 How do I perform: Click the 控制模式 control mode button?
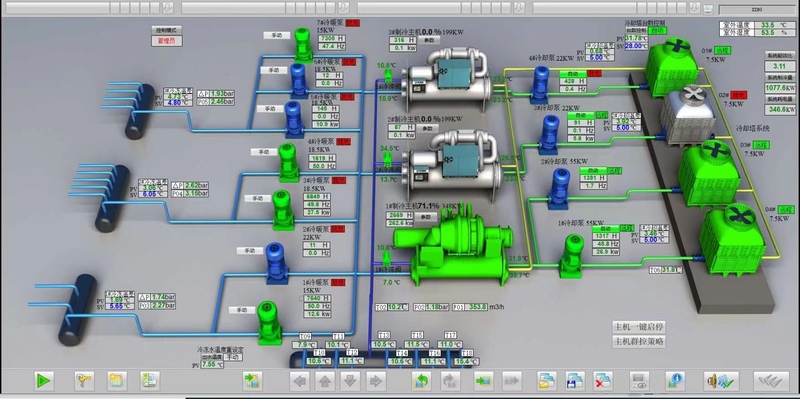(166, 30)
